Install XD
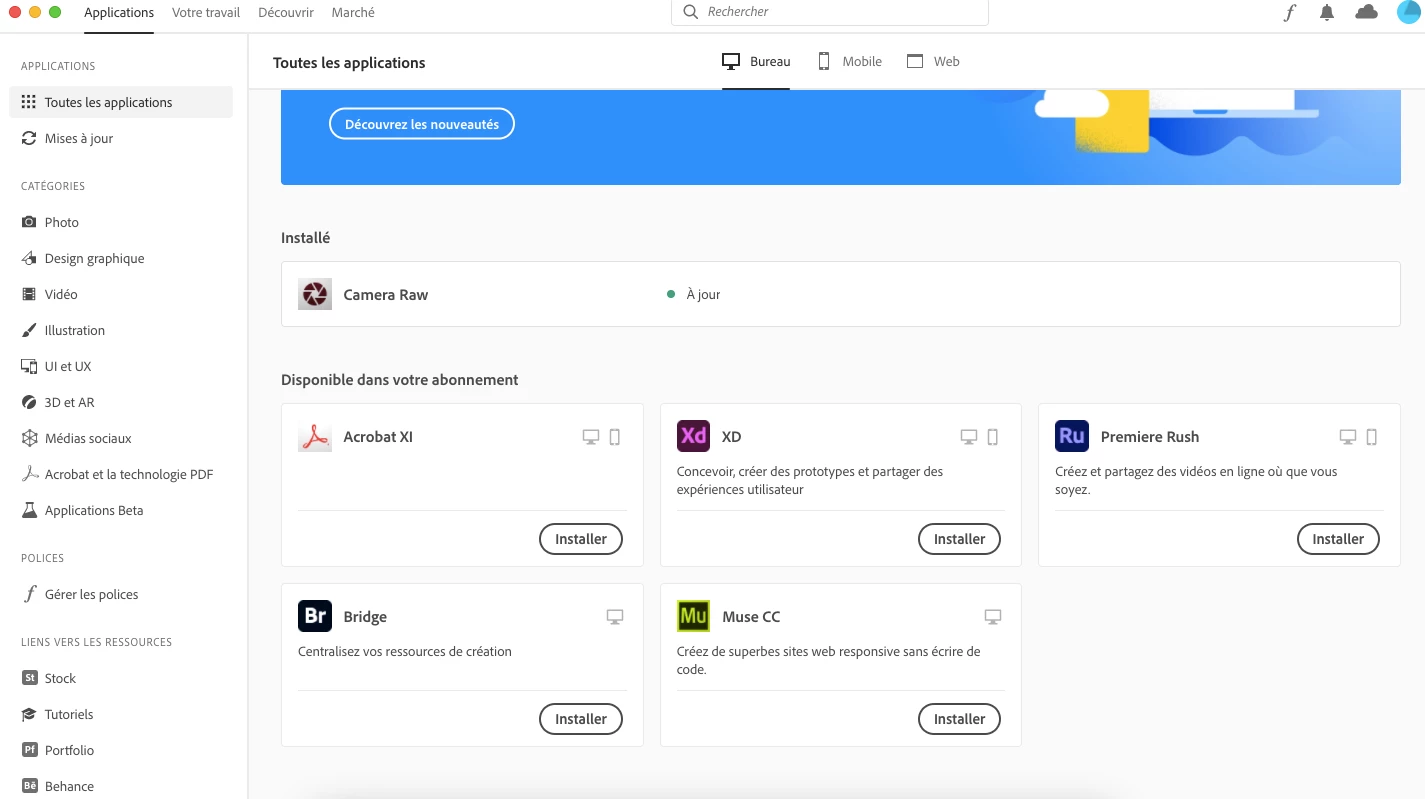The width and height of the screenshot is (1425, 799). pyautogui.click(x=960, y=539)
